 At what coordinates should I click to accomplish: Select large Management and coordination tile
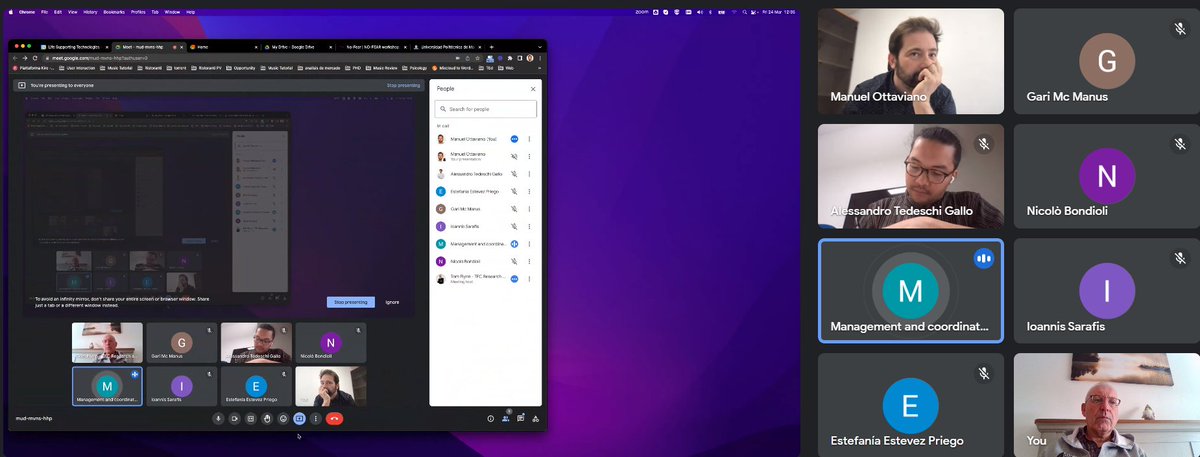(911, 290)
